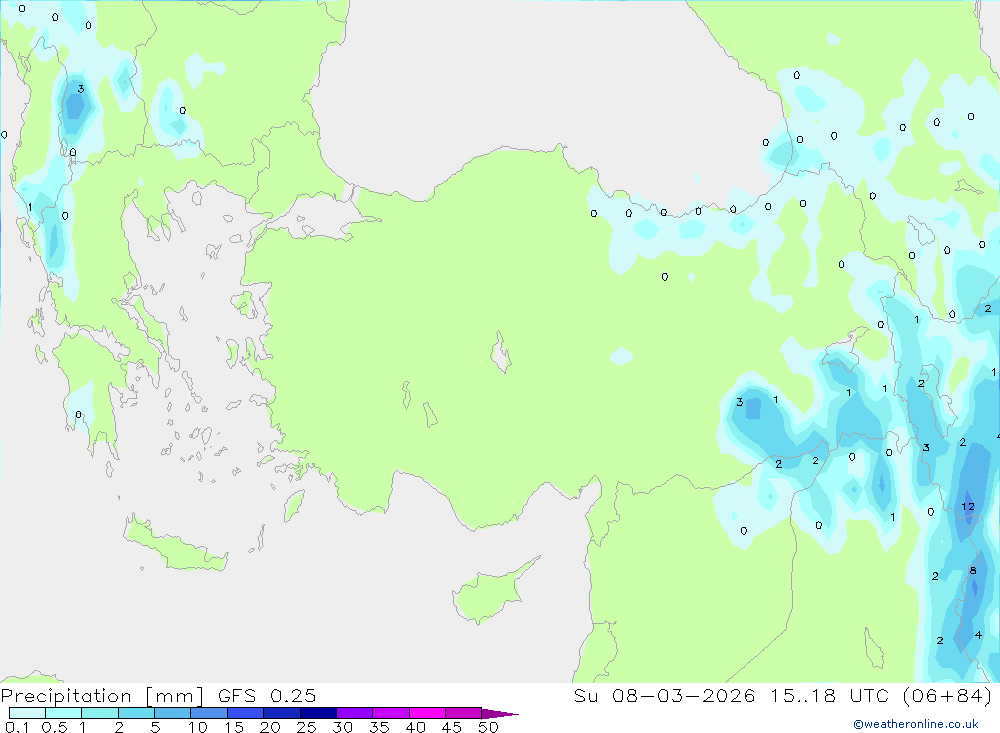Pick the 5–10 mm legend color swatch
The image size is (1000, 733).
click(x=172, y=713)
